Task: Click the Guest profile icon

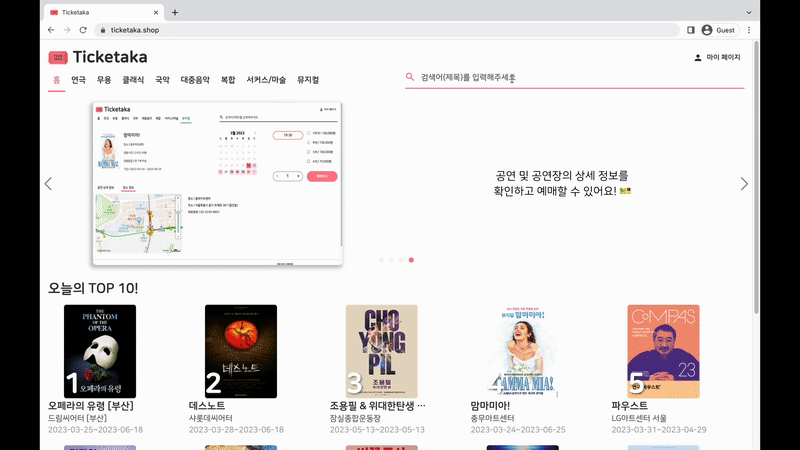Action: (x=707, y=30)
